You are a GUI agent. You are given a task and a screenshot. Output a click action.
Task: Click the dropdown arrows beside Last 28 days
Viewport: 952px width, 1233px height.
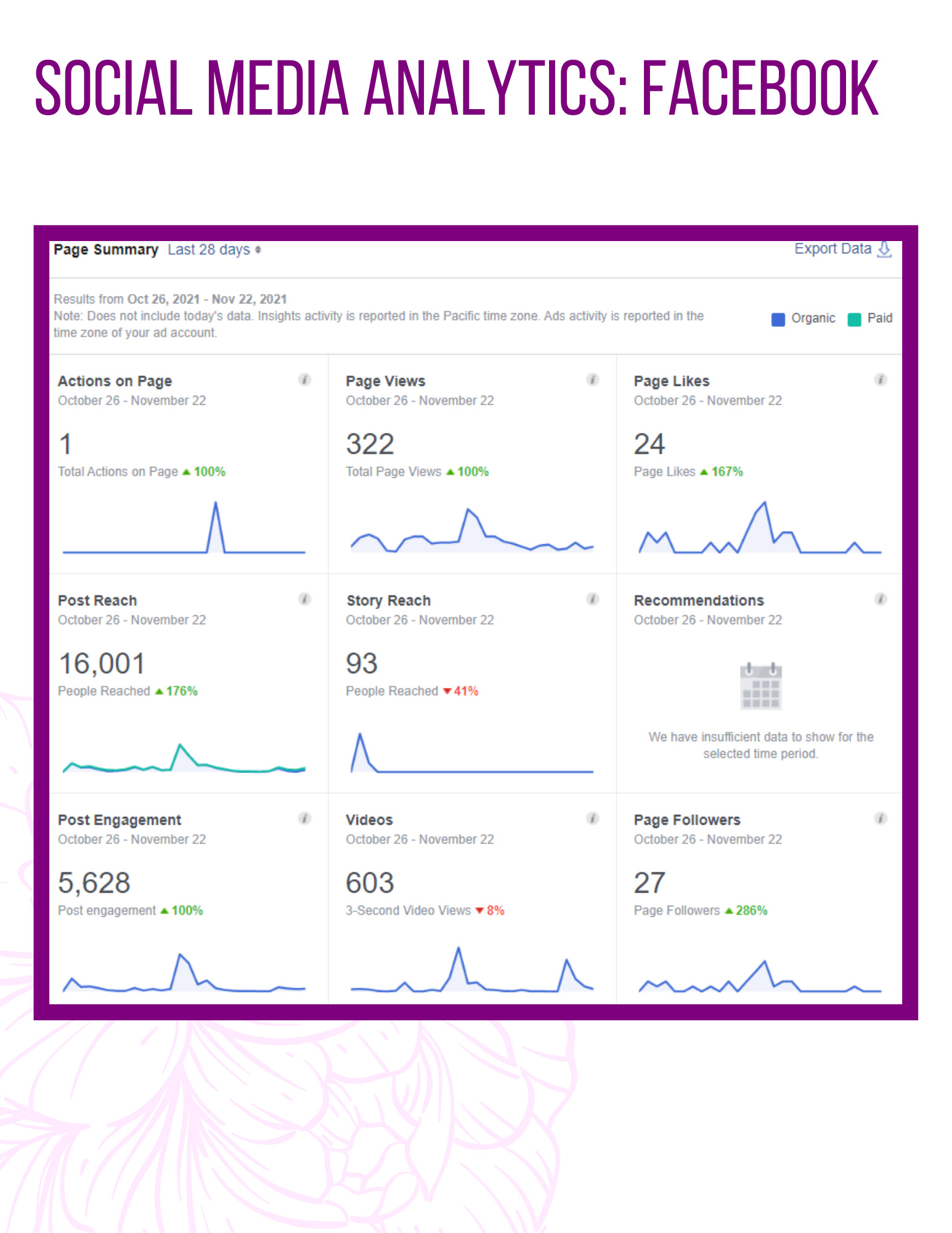click(258, 250)
